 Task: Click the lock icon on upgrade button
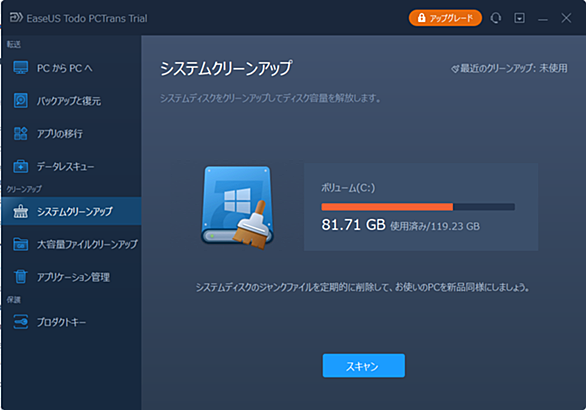pyautogui.click(x=422, y=18)
